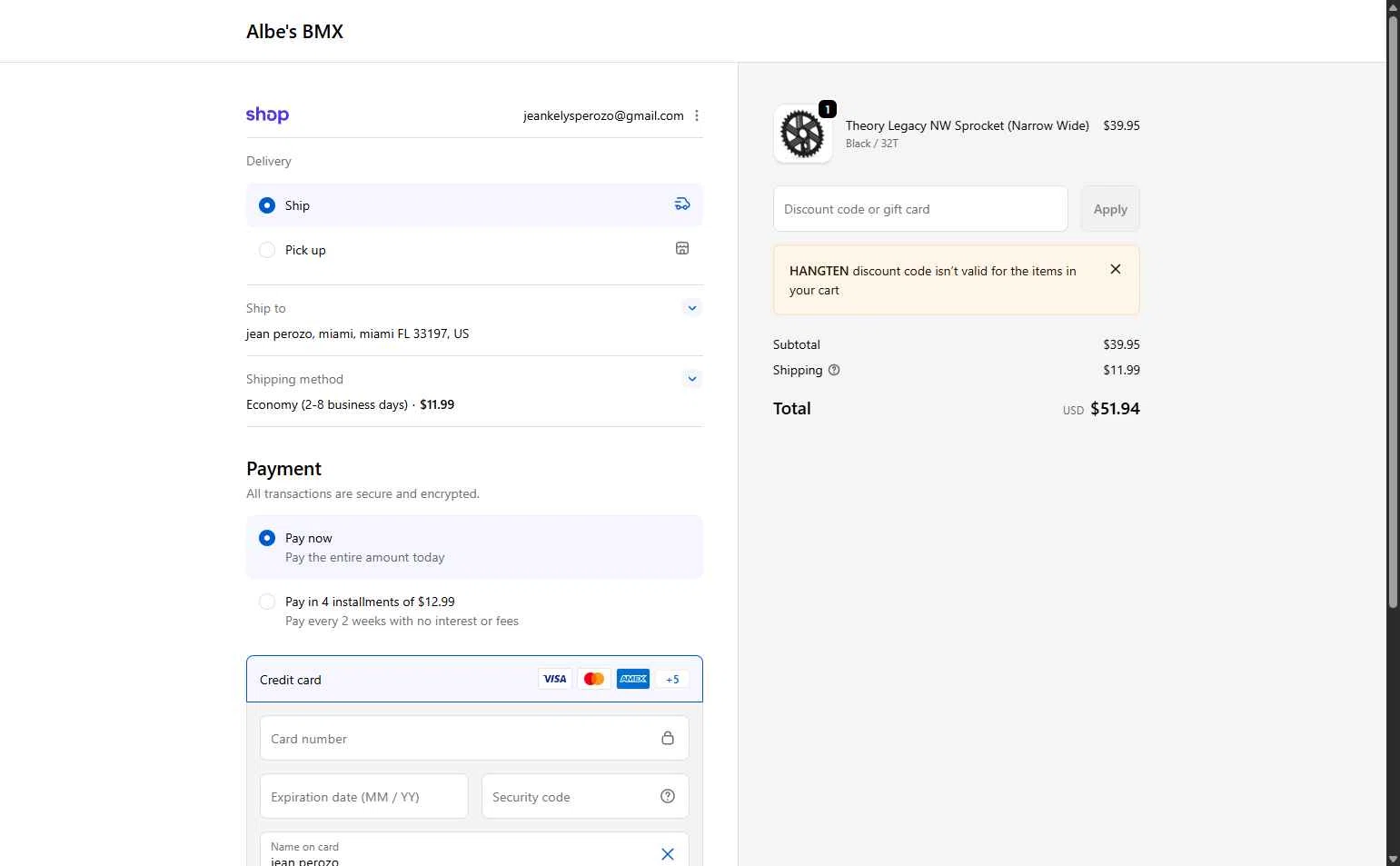Click the Shipping $11.99 summary value

1121,370
